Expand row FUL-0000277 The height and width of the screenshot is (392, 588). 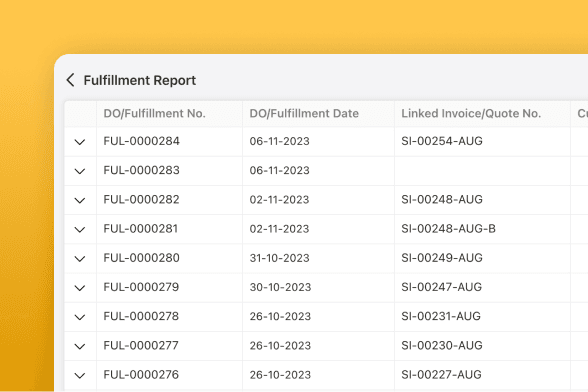(x=80, y=346)
